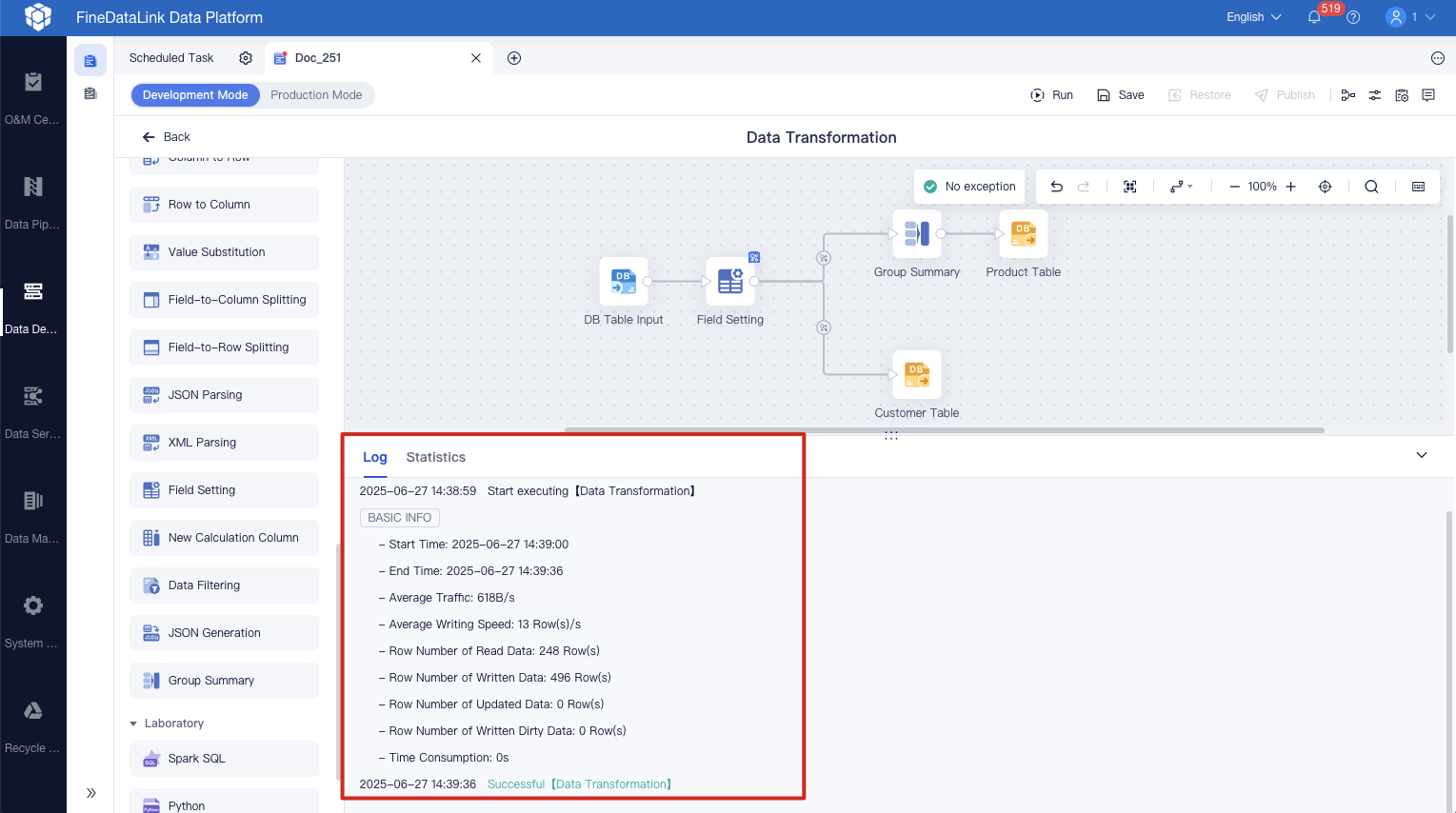Select the Group Summary node on canvas
This screenshot has width=1456, height=813.
tap(917, 234)
